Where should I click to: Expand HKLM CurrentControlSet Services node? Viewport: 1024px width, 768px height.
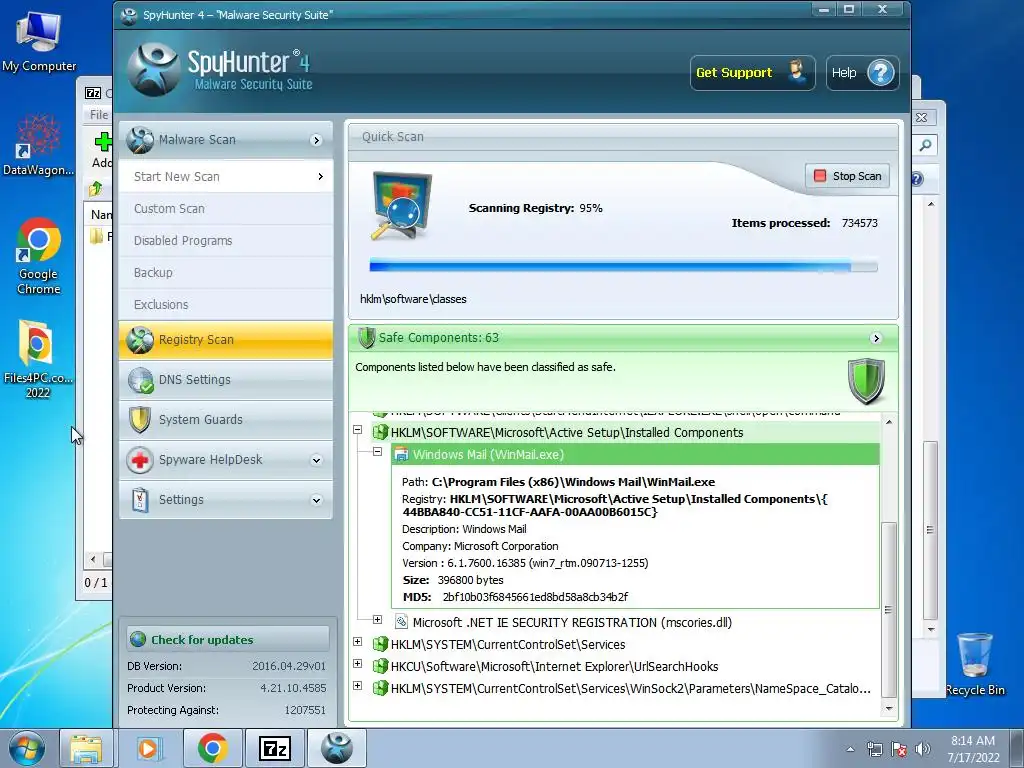(x=357, y=641)
